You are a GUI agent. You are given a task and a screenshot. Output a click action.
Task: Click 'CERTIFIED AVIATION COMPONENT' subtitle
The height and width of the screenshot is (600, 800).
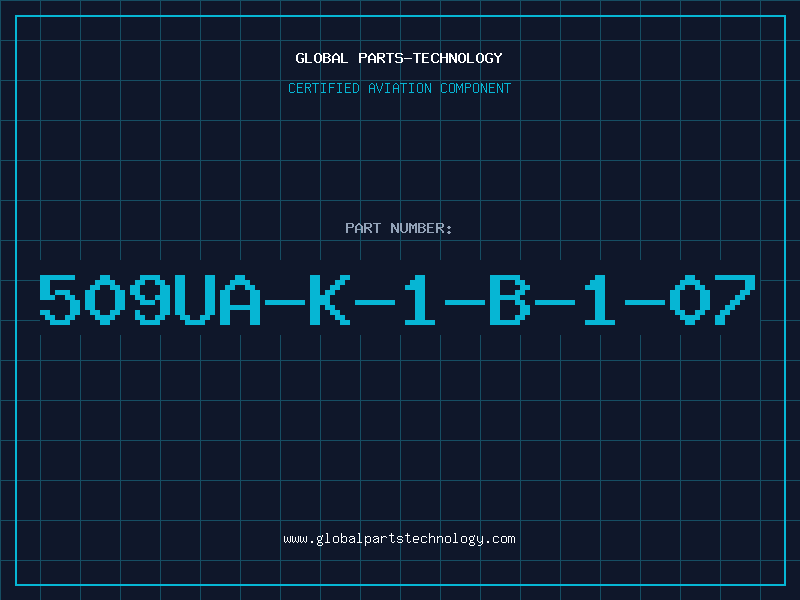[399, 88]
